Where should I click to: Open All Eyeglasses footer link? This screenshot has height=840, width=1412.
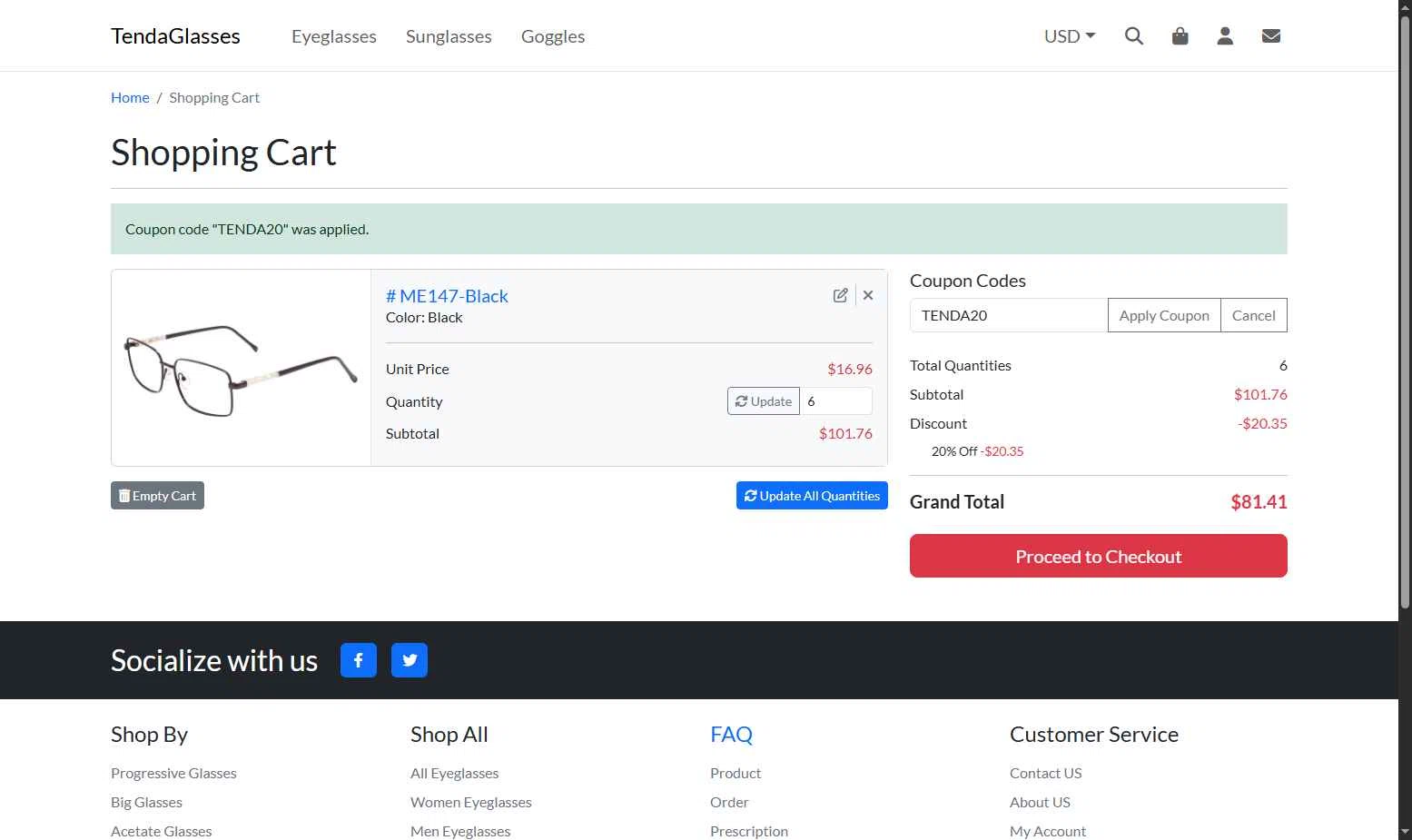coord(454,773)
